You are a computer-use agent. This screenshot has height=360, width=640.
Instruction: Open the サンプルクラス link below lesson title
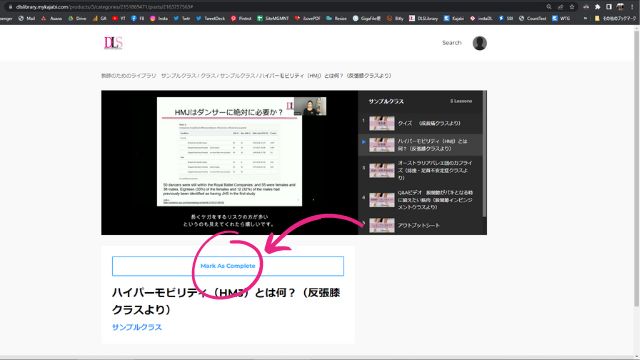point(137,327)
